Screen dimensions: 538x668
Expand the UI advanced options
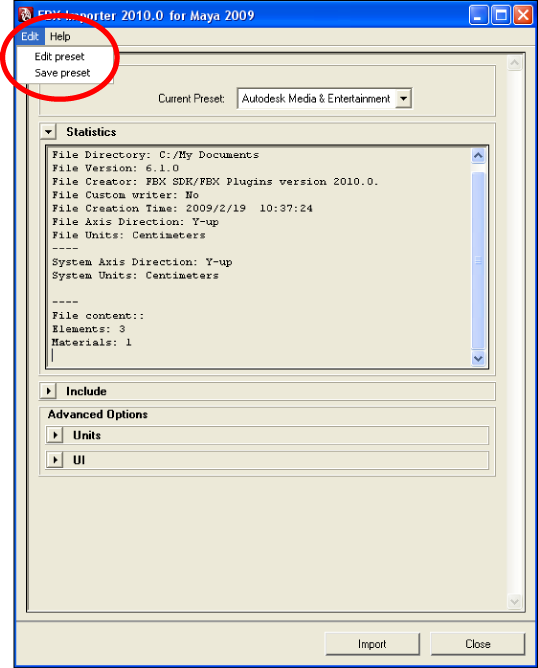point(55,460)
